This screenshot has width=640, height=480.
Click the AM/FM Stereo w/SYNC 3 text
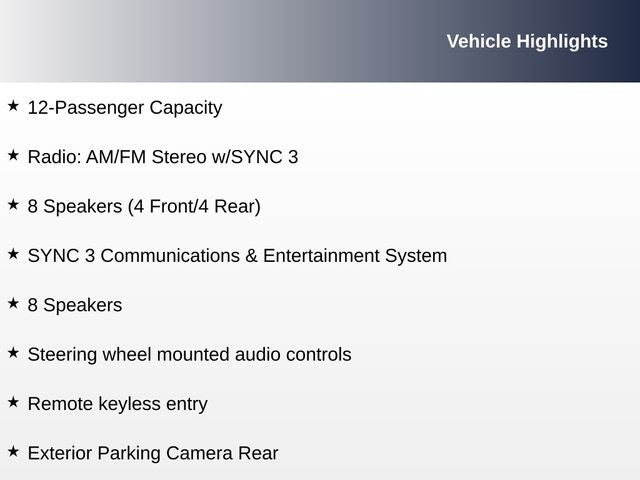(192, 157)
